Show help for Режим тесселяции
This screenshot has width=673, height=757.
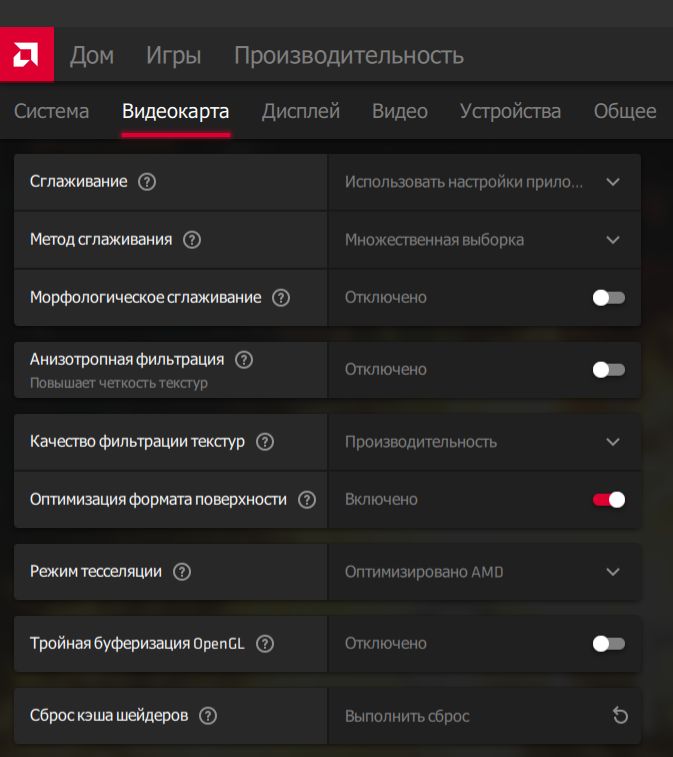pos(181,572)
